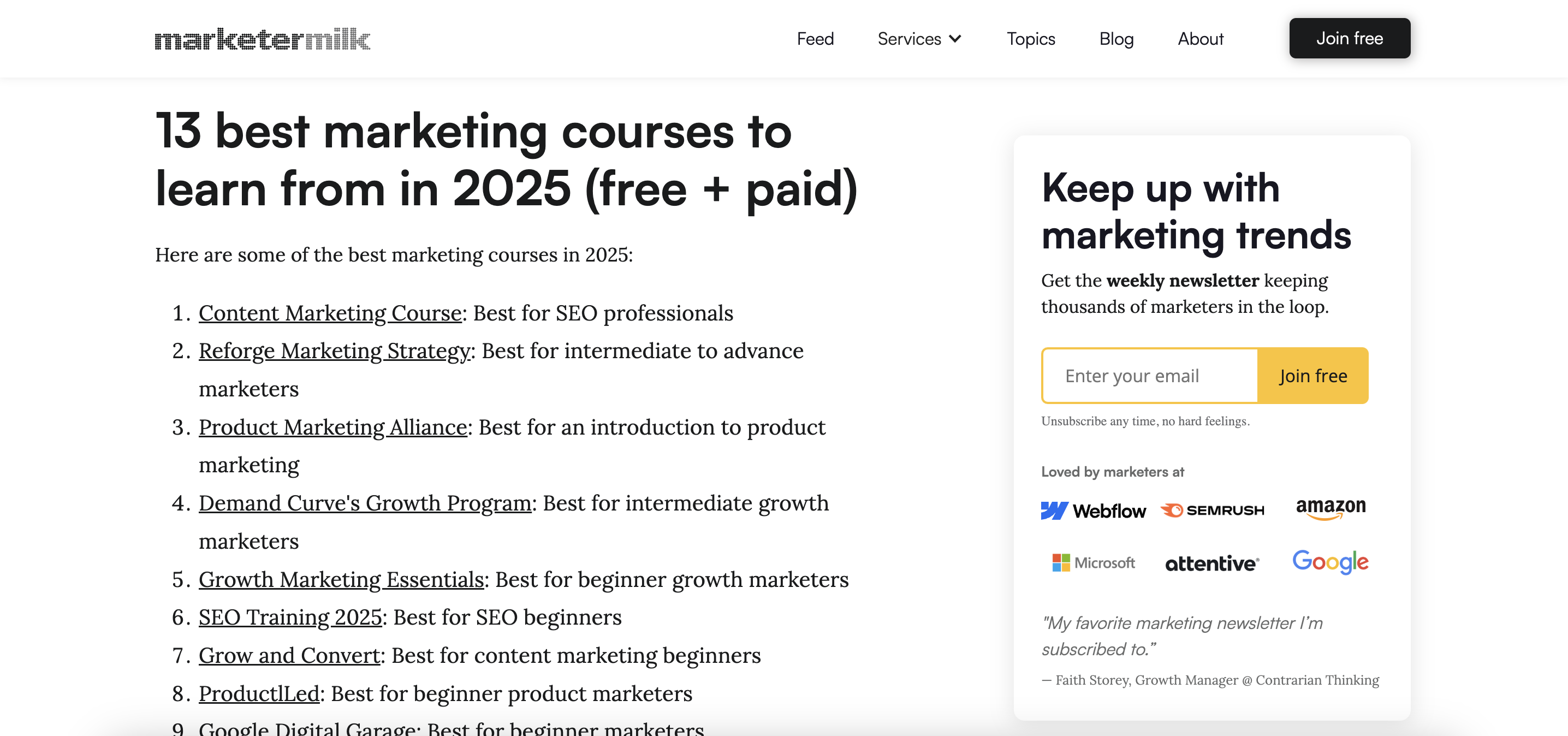Click the marketermilk logo
Image resolution: width=1568 pixels, height=736 pixels.
(x=261, y=38)
